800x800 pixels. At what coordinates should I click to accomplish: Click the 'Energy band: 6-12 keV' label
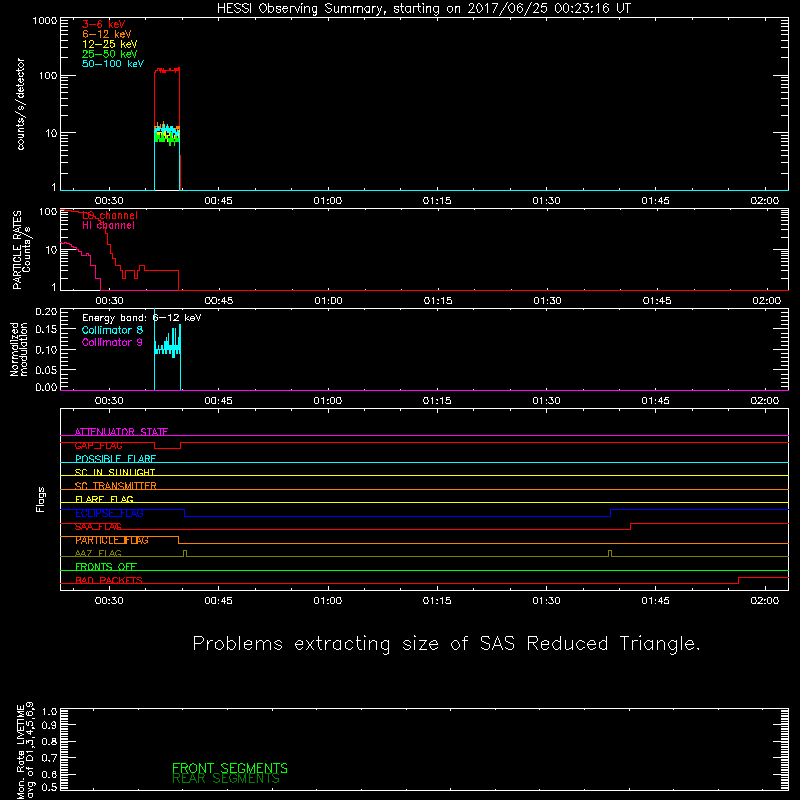click(x=142, y=318)
